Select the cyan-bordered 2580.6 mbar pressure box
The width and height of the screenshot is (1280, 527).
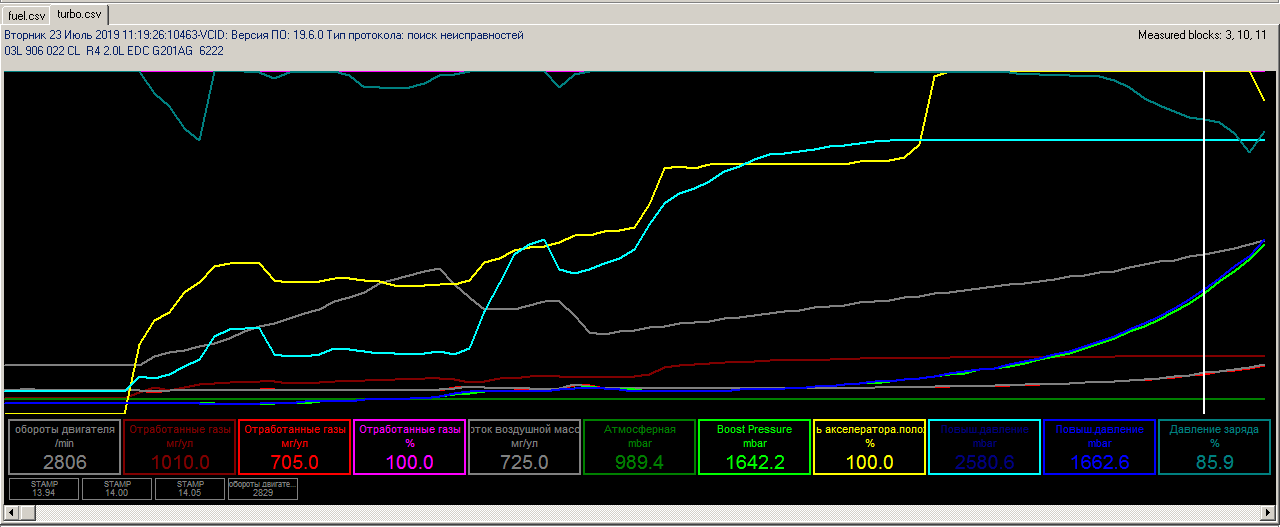coord(984,446)
